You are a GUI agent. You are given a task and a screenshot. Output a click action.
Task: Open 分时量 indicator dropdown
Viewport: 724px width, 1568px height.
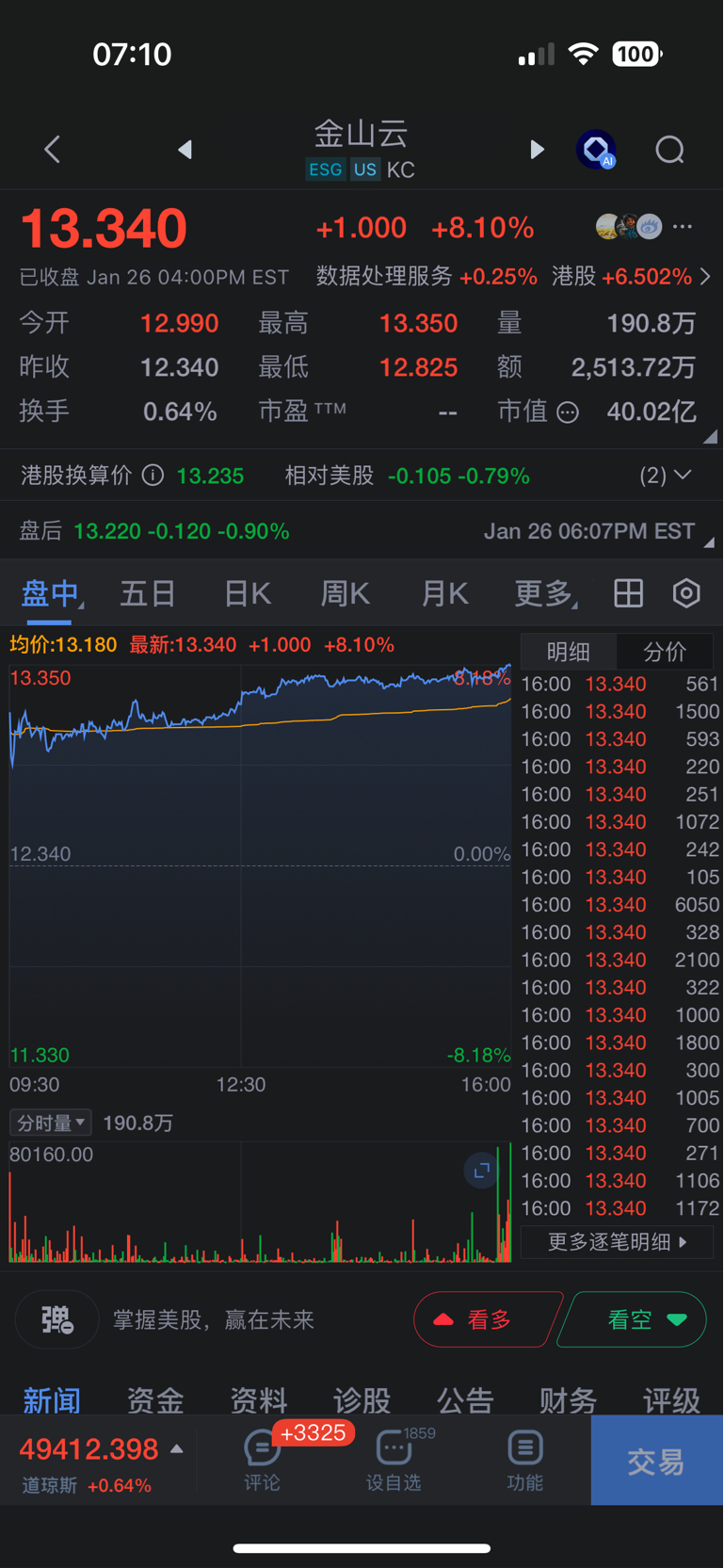[50, 1123]
